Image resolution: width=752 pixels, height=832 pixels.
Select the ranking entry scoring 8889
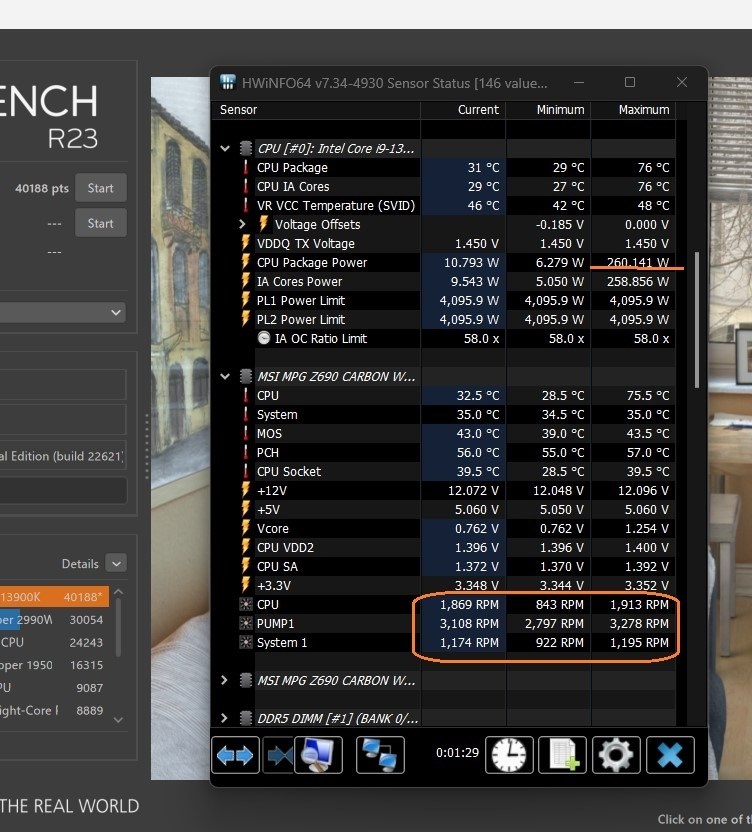[54, 710]
